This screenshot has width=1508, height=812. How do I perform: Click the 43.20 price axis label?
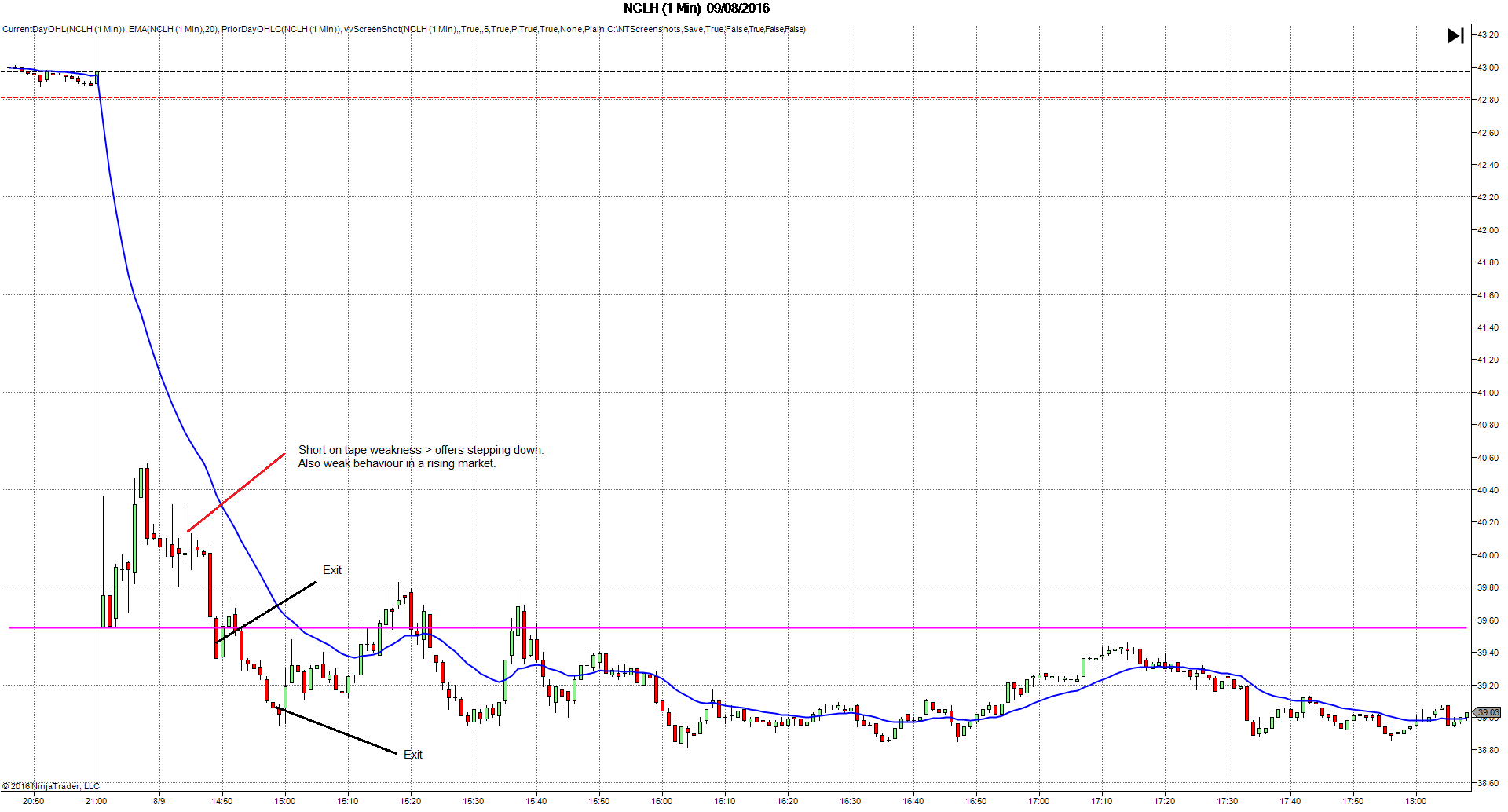(x=1488, y=35)
